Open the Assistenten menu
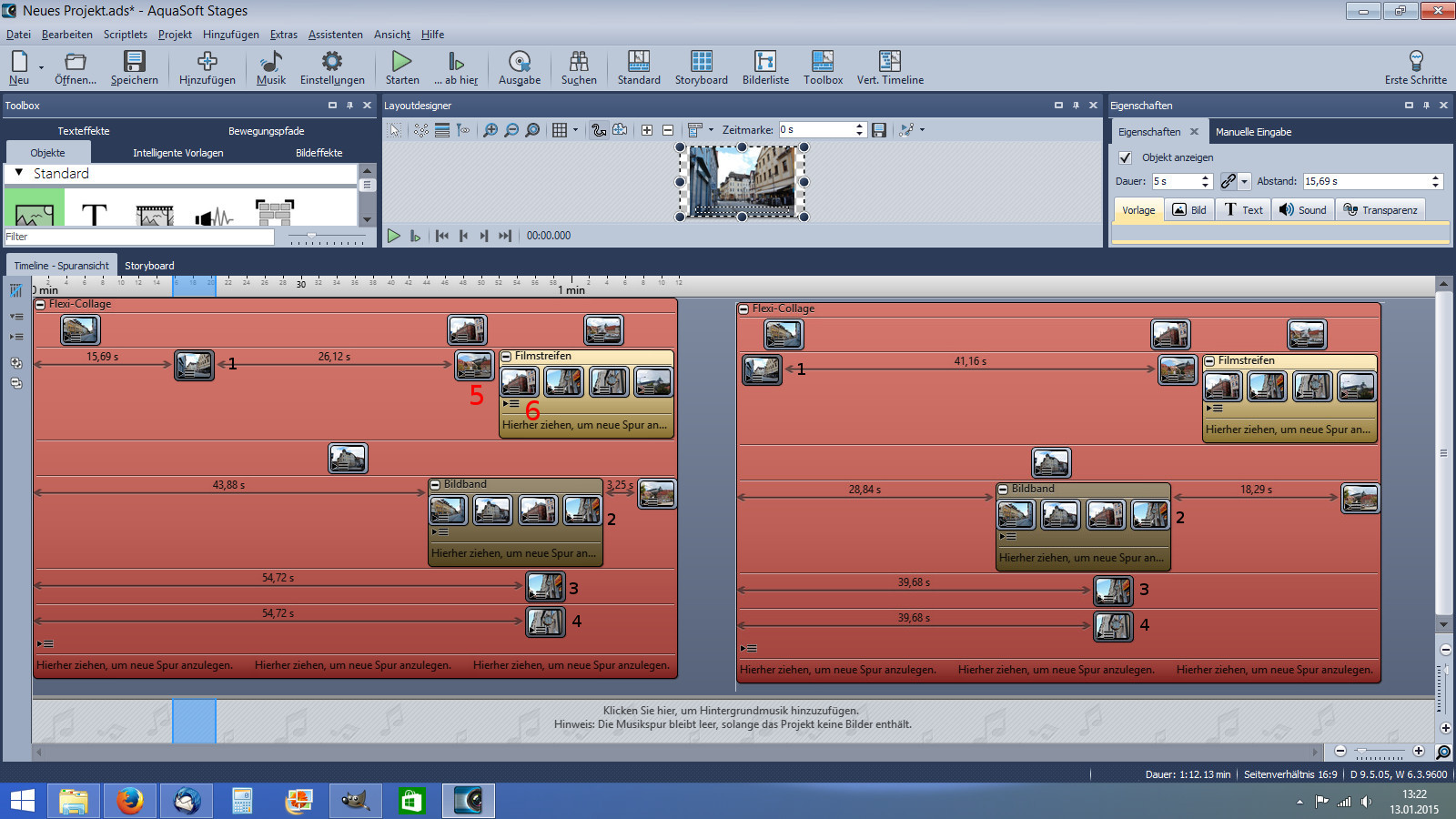 (x=335, y=35)
